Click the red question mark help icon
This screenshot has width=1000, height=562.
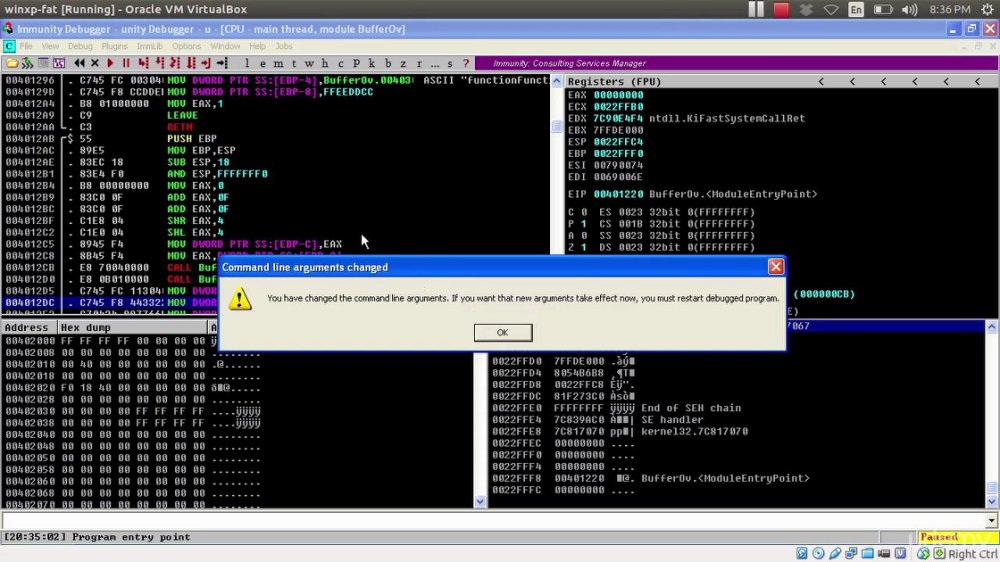point(466,63)
